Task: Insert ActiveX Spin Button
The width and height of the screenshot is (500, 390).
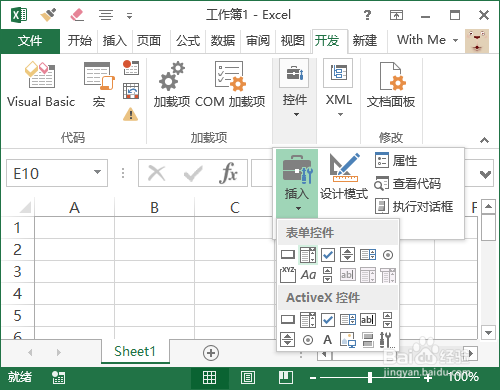Action: 288,340
